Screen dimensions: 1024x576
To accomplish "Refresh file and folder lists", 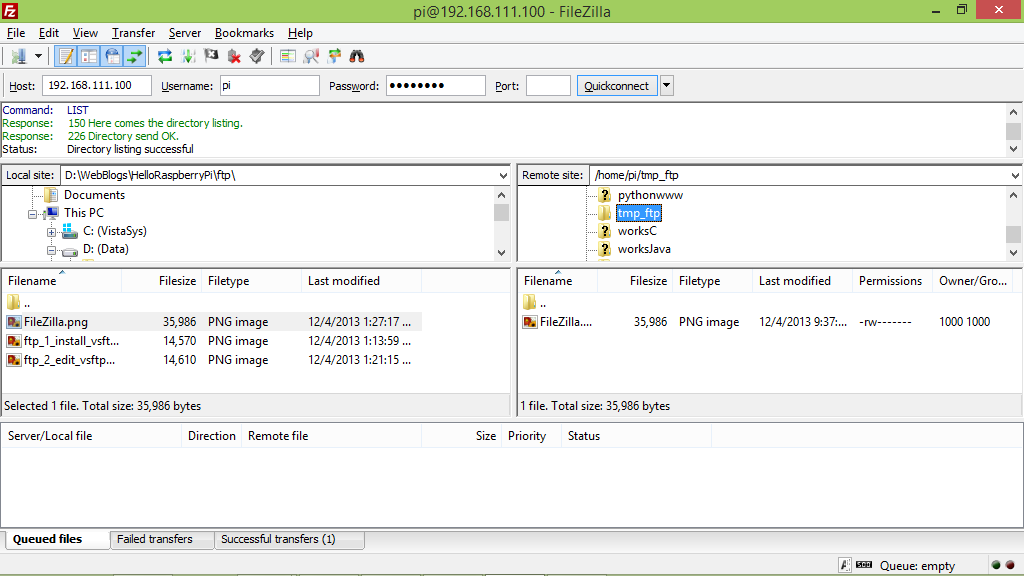I will tap(165, 56).
